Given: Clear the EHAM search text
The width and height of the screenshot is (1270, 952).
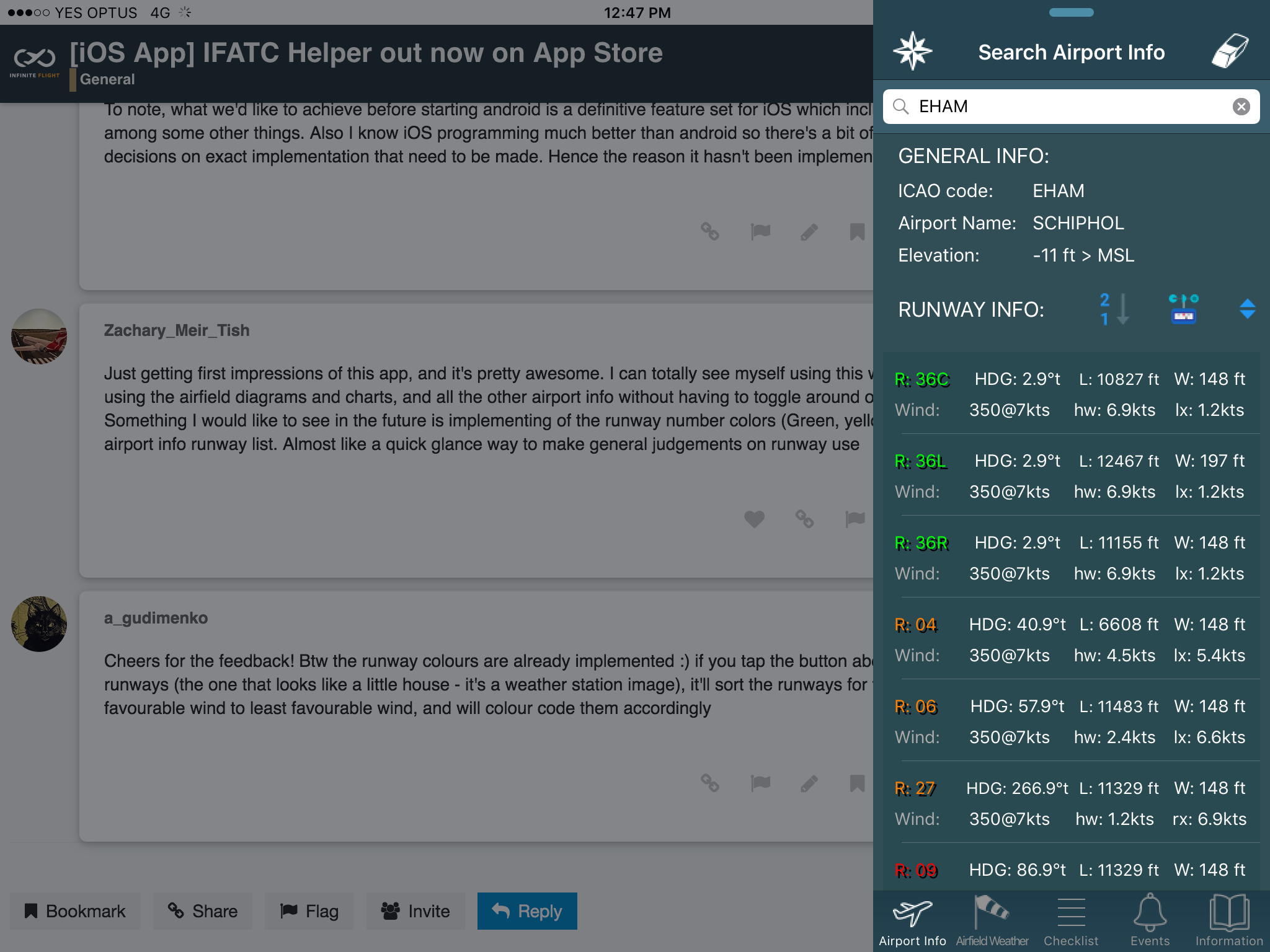Looking at the screenshot, I should click(x=1241, y=107).
